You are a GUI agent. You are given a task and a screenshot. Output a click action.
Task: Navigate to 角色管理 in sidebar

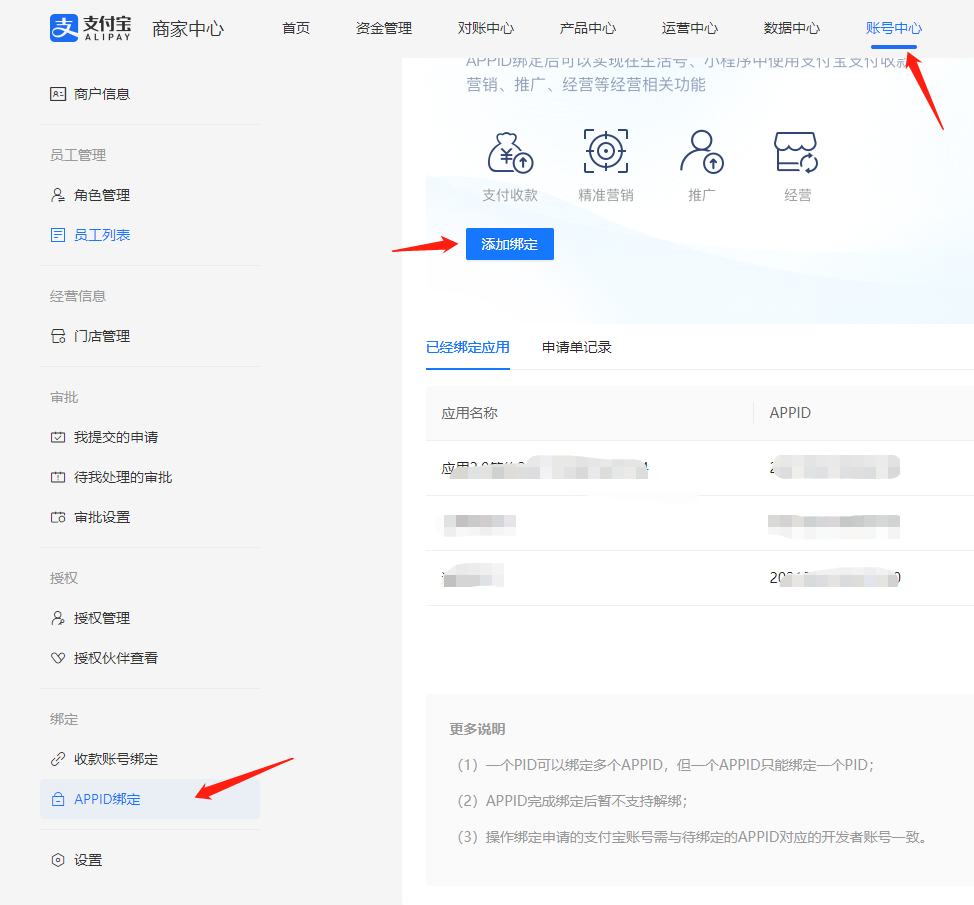point(102,195)
